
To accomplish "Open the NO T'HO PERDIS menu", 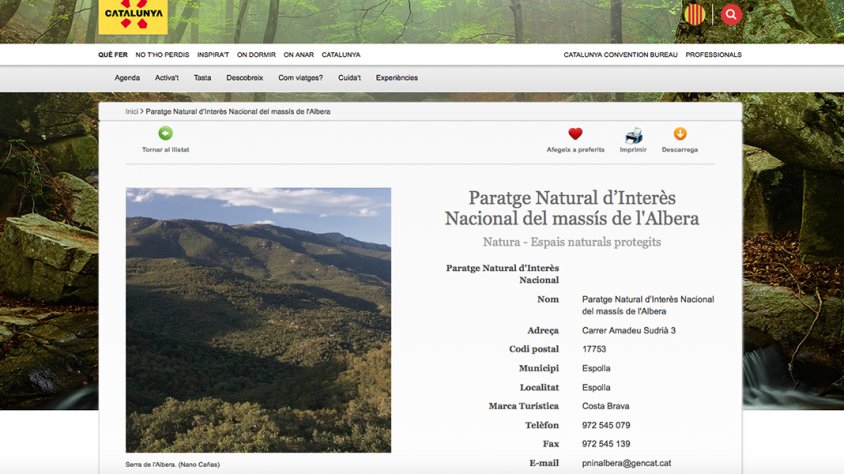I will (x=162, y=55).
